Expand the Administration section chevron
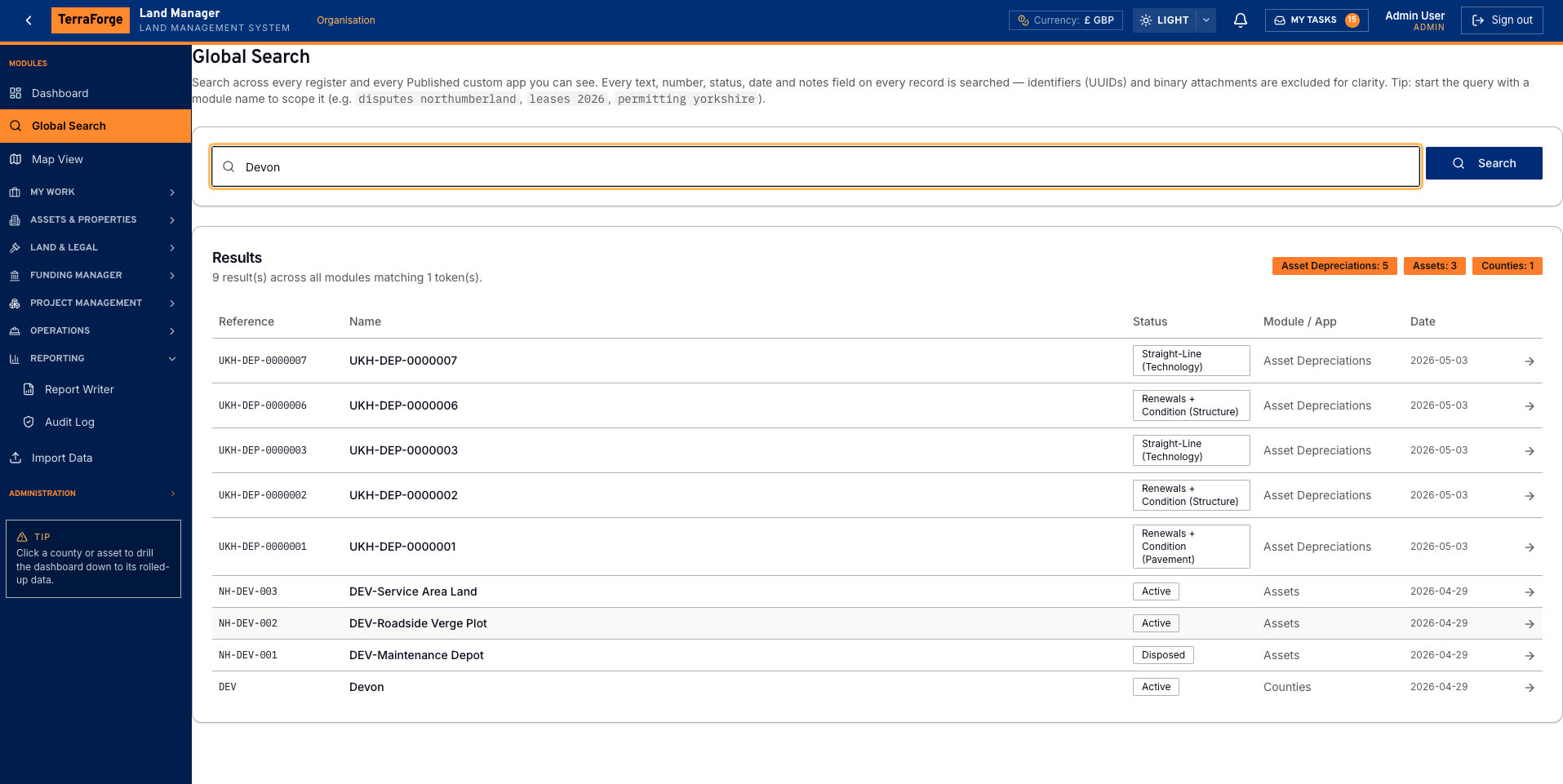 pyautogui.click(x=173, y=494)
